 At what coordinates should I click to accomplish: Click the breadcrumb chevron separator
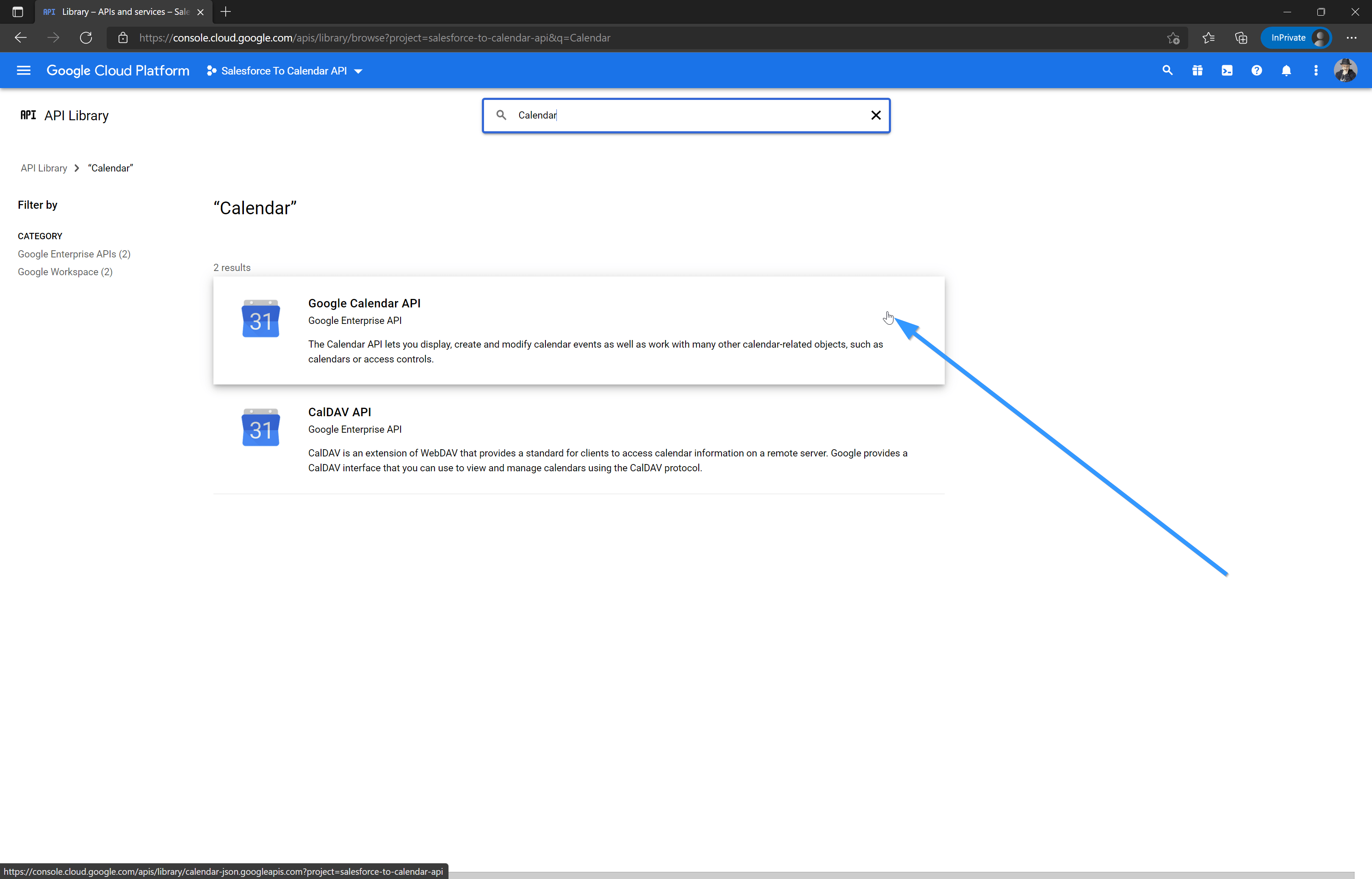click(x=77, y=168)
